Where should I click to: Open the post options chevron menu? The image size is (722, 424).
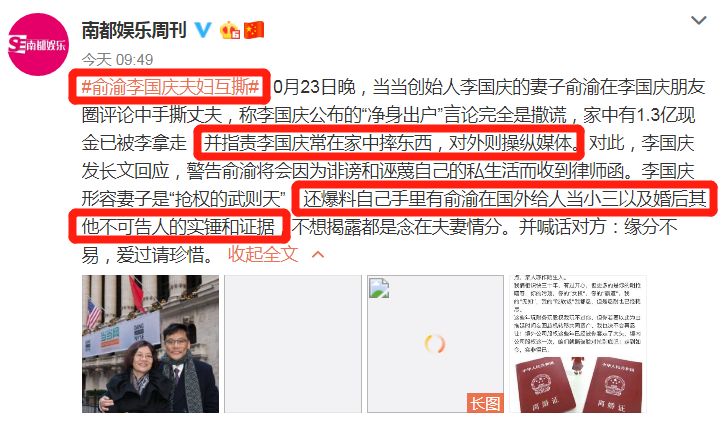(x=699, y=20)
